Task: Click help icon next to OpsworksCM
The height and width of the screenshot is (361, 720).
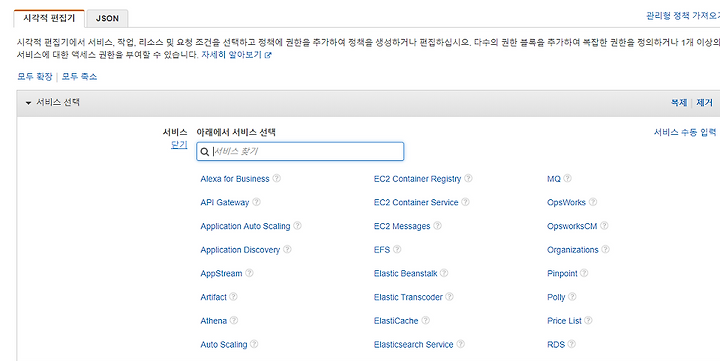Action: pos(604,226)
